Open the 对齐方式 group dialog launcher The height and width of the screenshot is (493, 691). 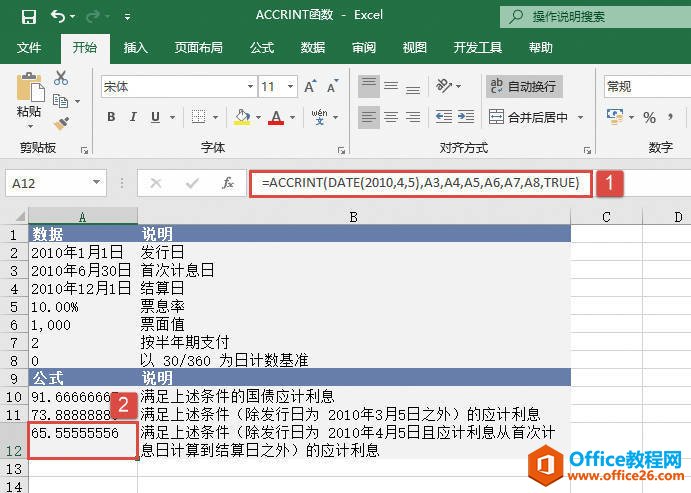(x=587, y=150)
